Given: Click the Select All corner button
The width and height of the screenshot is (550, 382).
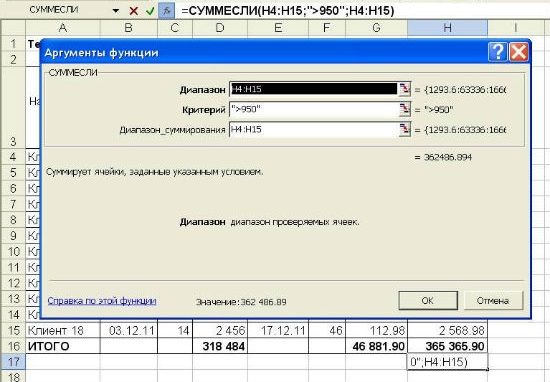Looking at the screenshot, I should 13,28.
